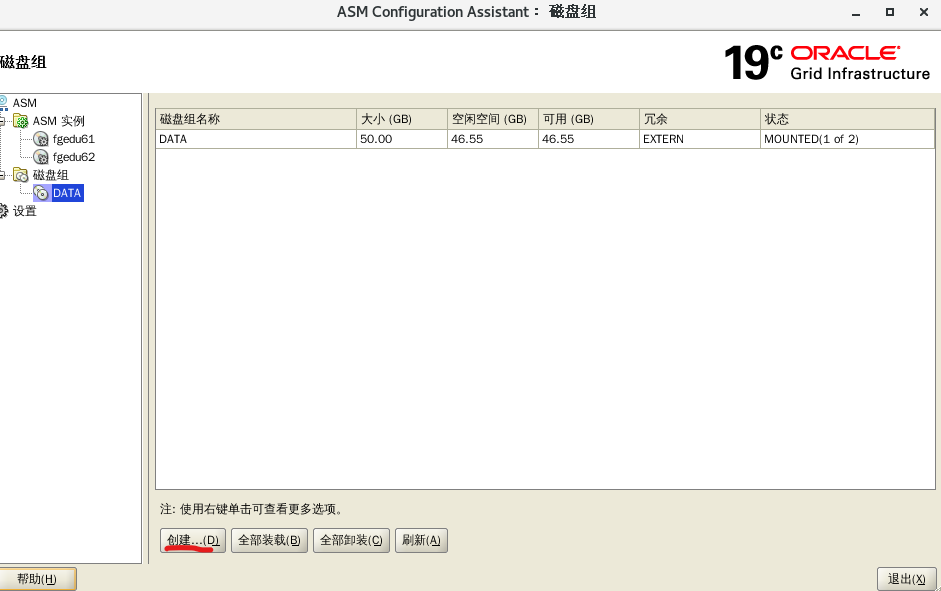Sort by 状态 column header
The height and width of the screenshot is (591, 941).
coord(847,119)
